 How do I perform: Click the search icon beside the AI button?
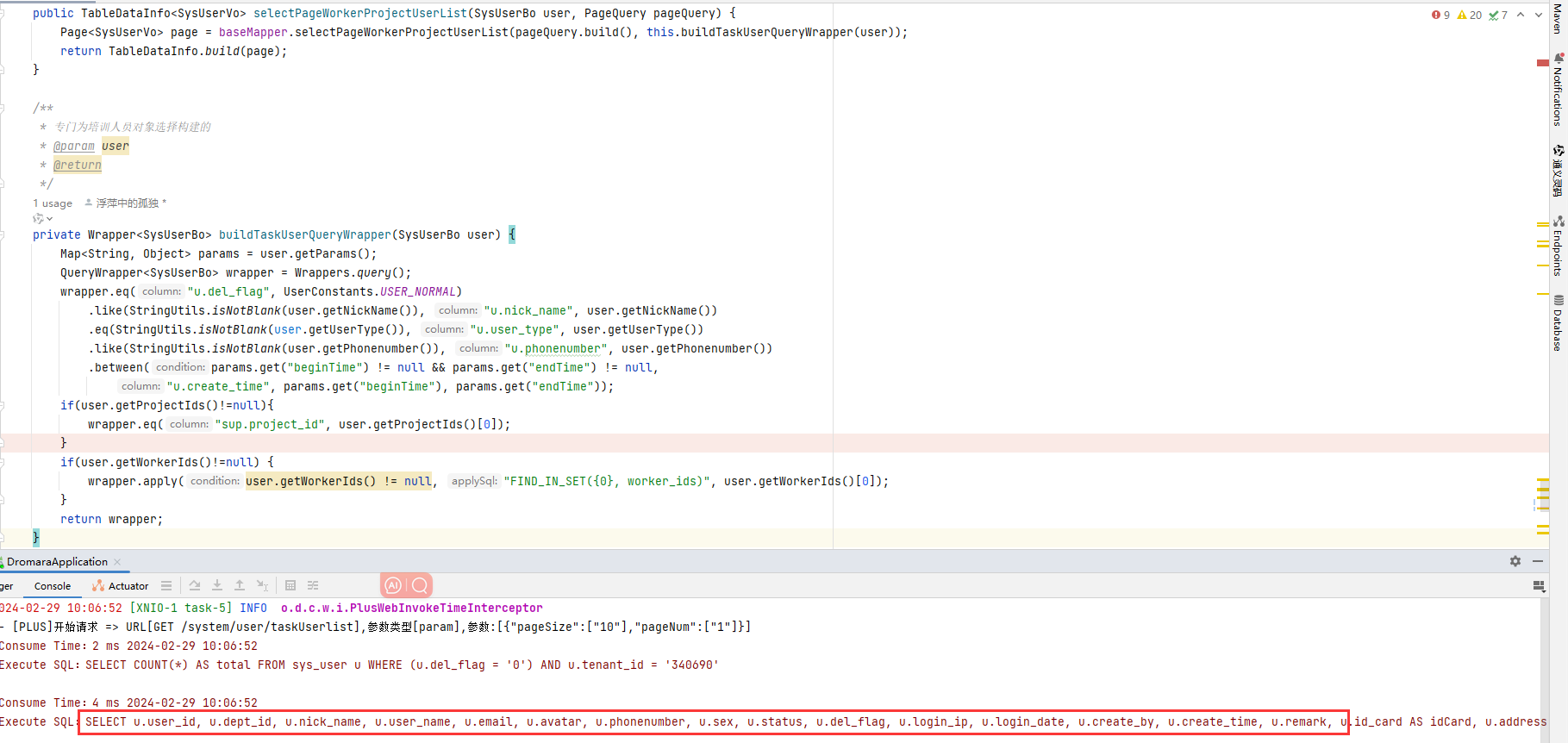[420, 586]
